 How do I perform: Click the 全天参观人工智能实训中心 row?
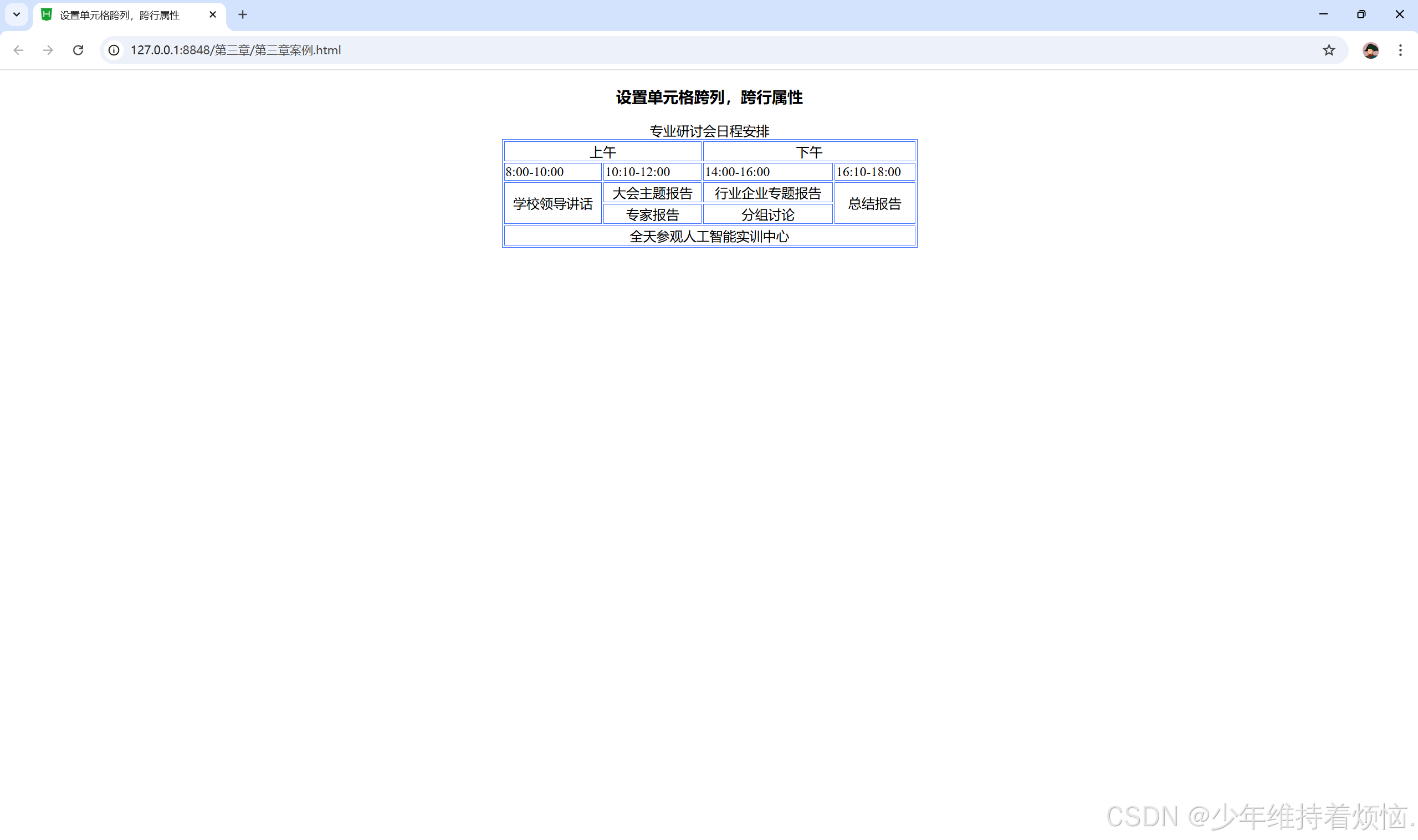coord(709,236)
